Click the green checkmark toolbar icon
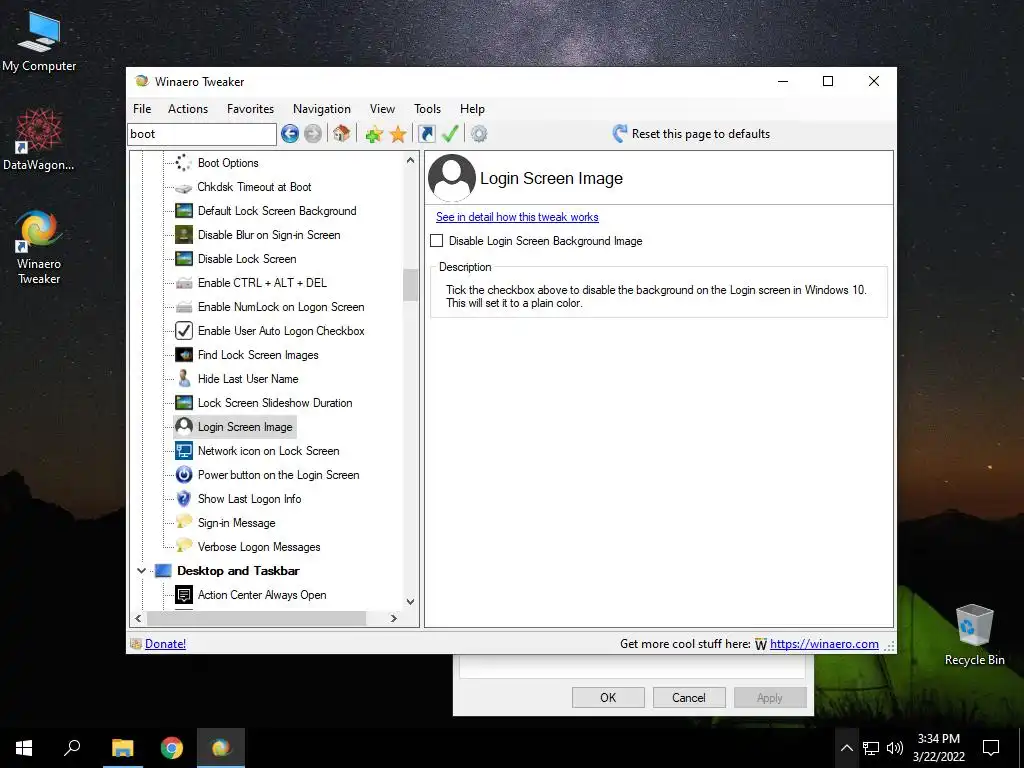 450,134
